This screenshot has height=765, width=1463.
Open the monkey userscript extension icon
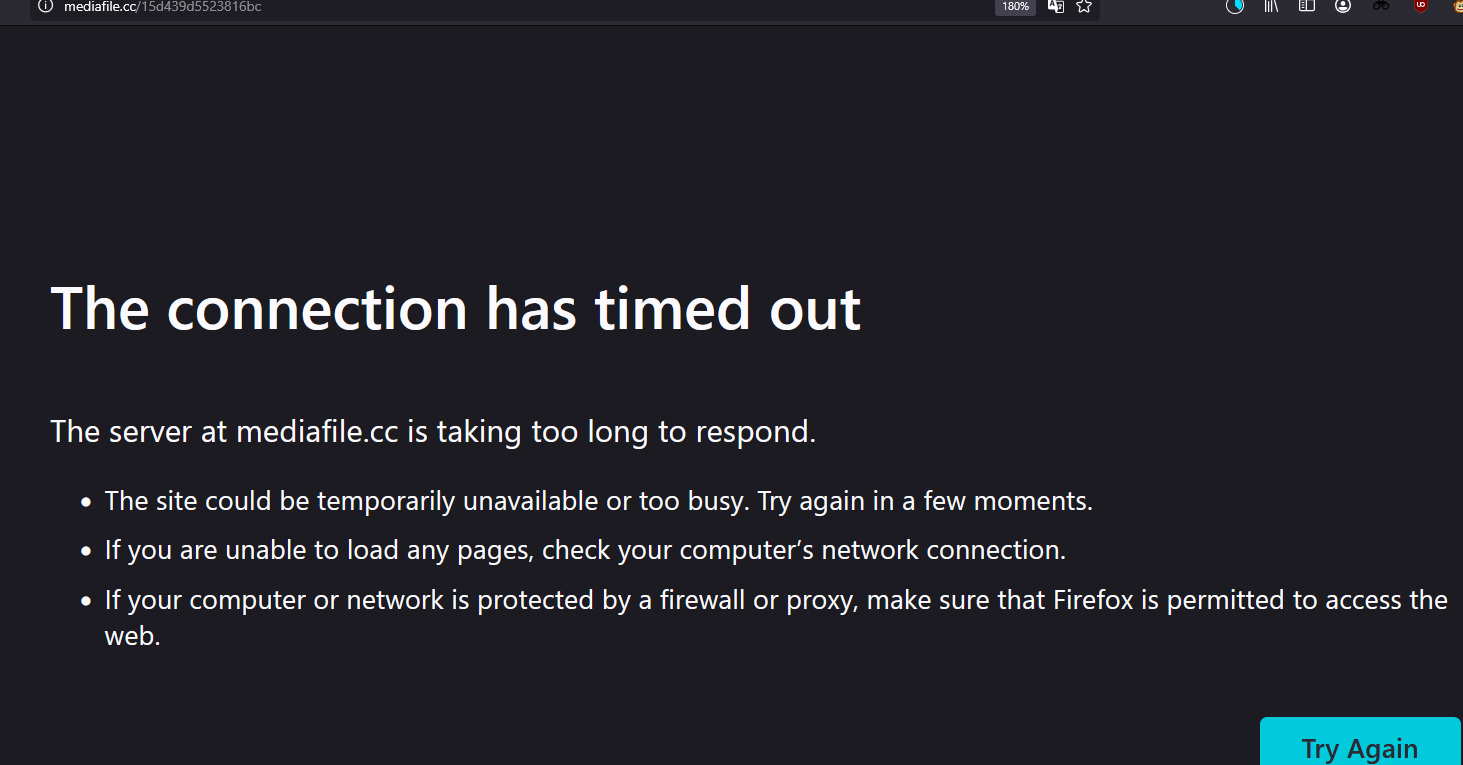point(1457,6)
